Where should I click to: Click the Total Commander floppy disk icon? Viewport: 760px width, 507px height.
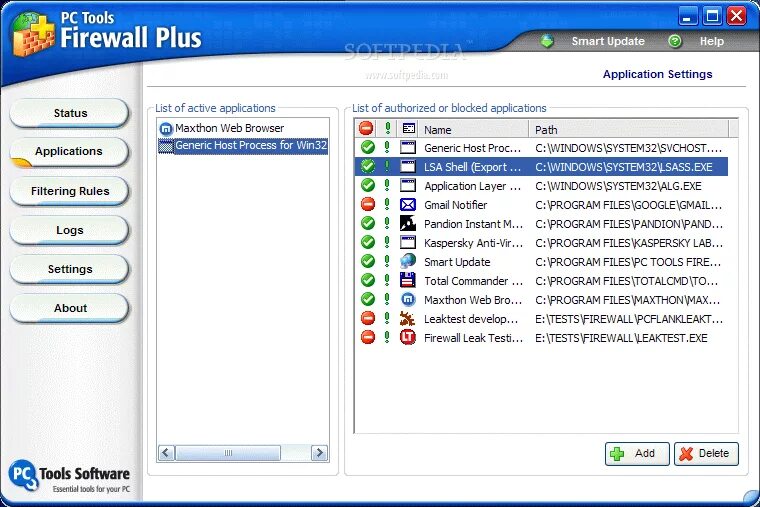click(x=408, y=280)
